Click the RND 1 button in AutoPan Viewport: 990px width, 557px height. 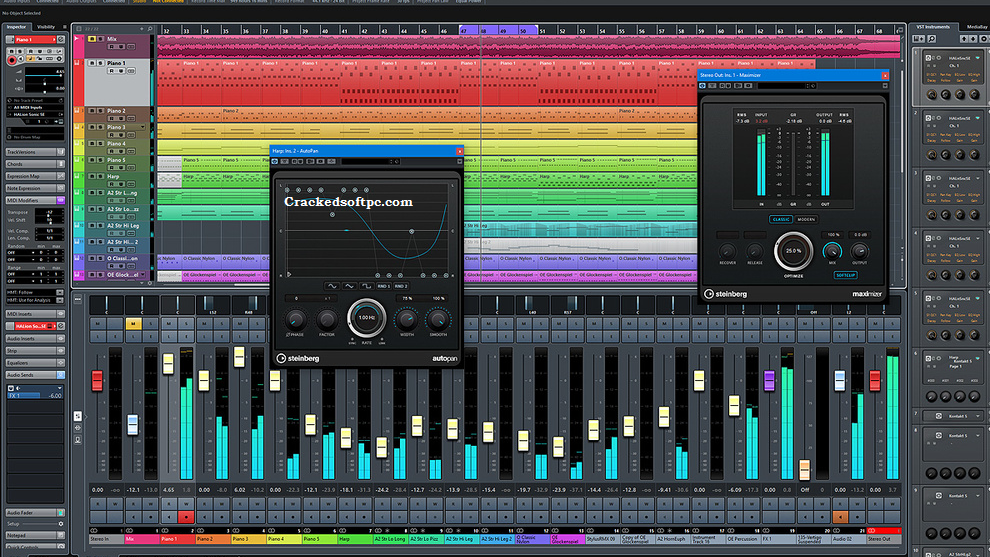click(x=383, y=286)
